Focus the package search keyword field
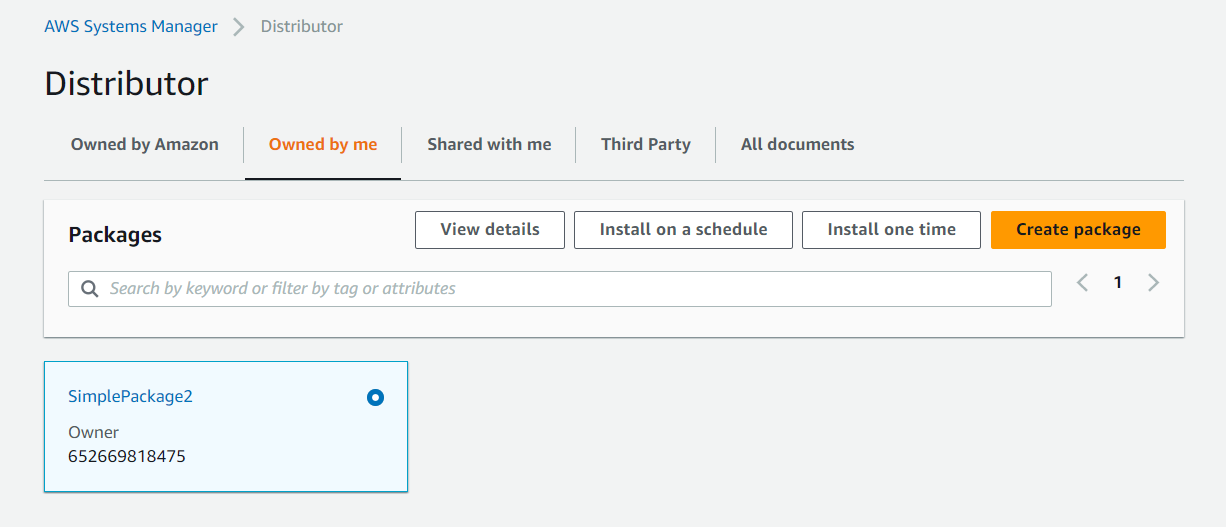 [x=570, y=289]
